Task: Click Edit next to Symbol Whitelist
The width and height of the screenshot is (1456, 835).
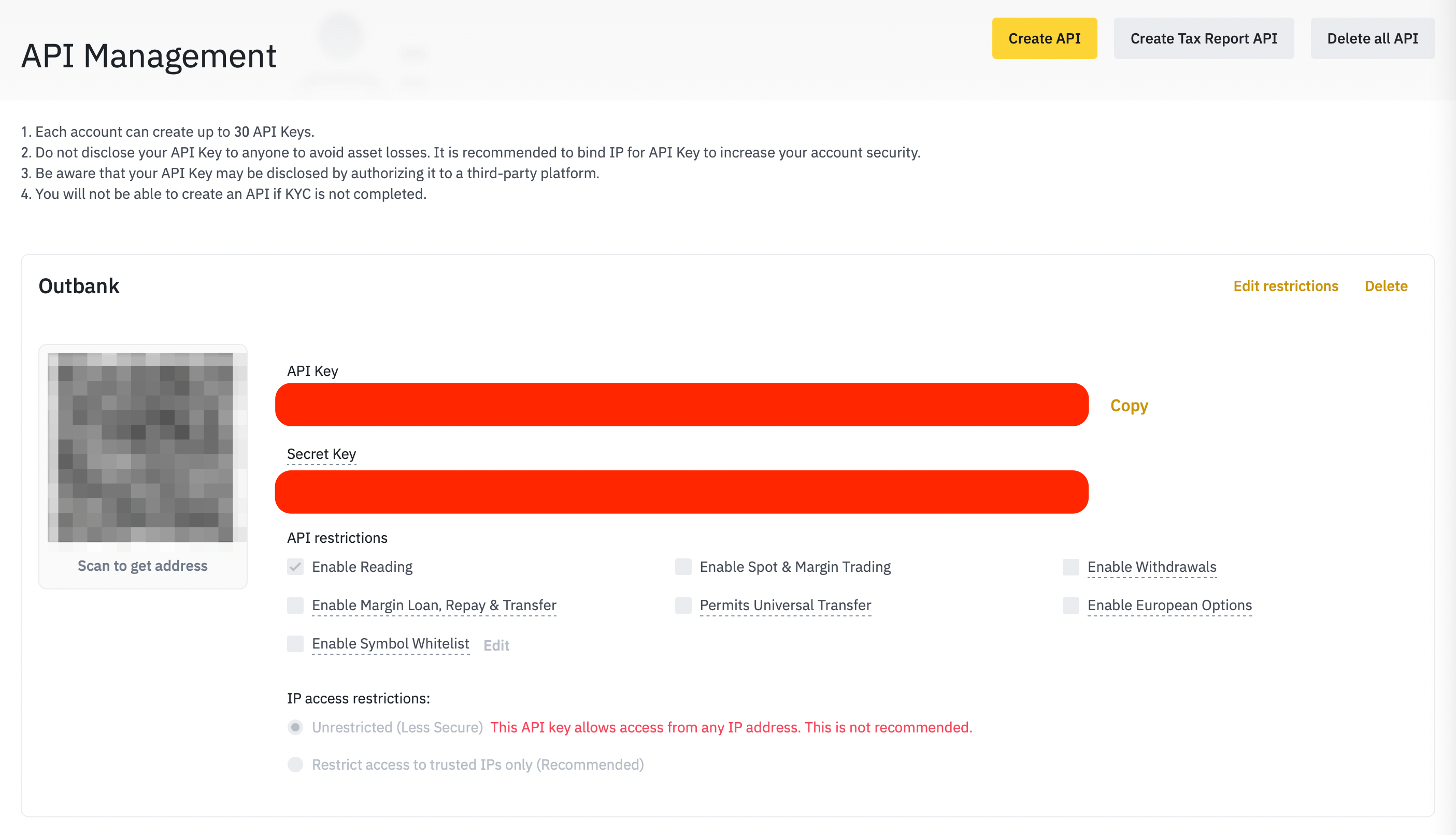Action: click(x=496, y=645)
